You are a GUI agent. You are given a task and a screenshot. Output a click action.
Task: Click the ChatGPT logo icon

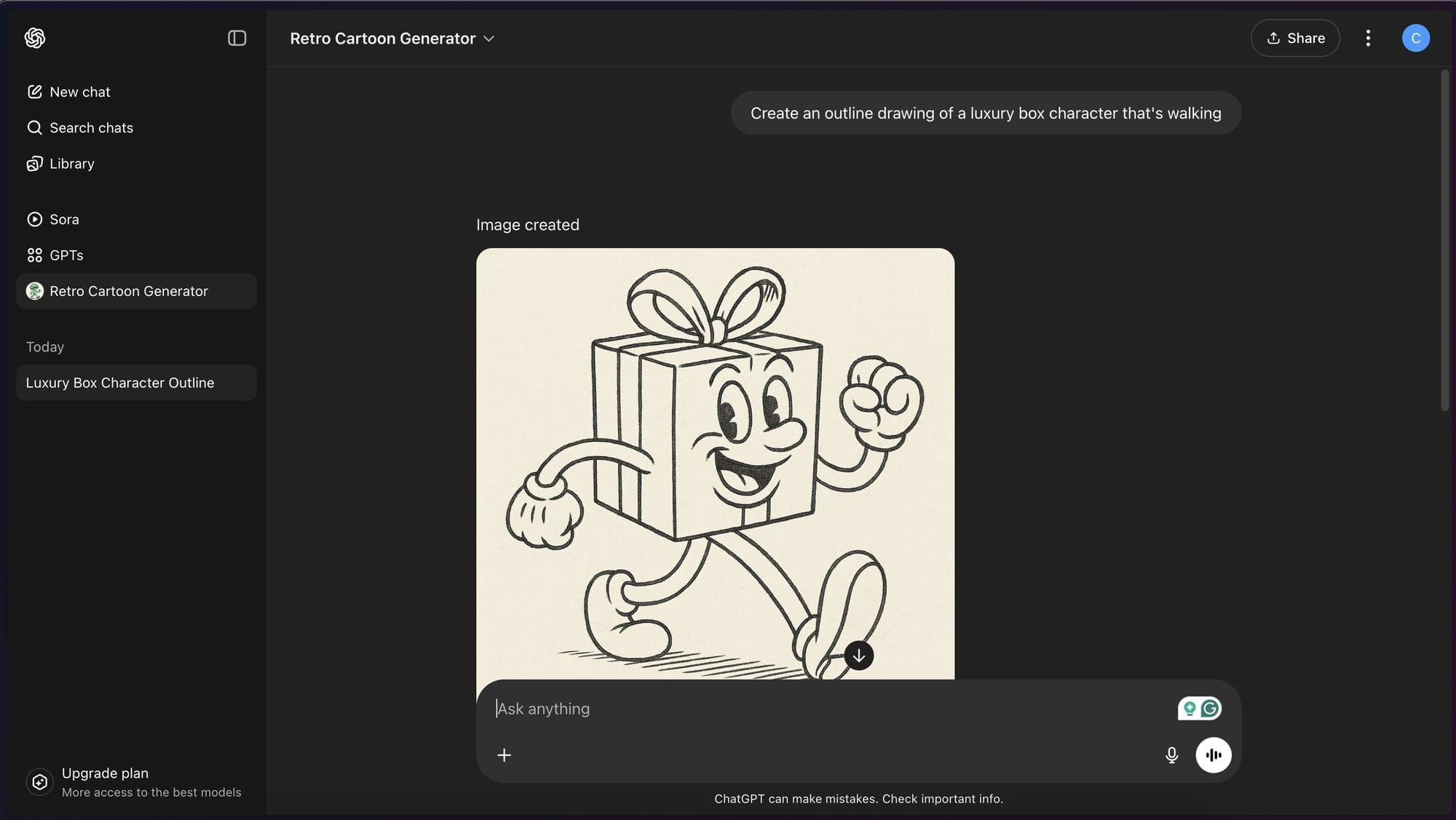(35, 38)
